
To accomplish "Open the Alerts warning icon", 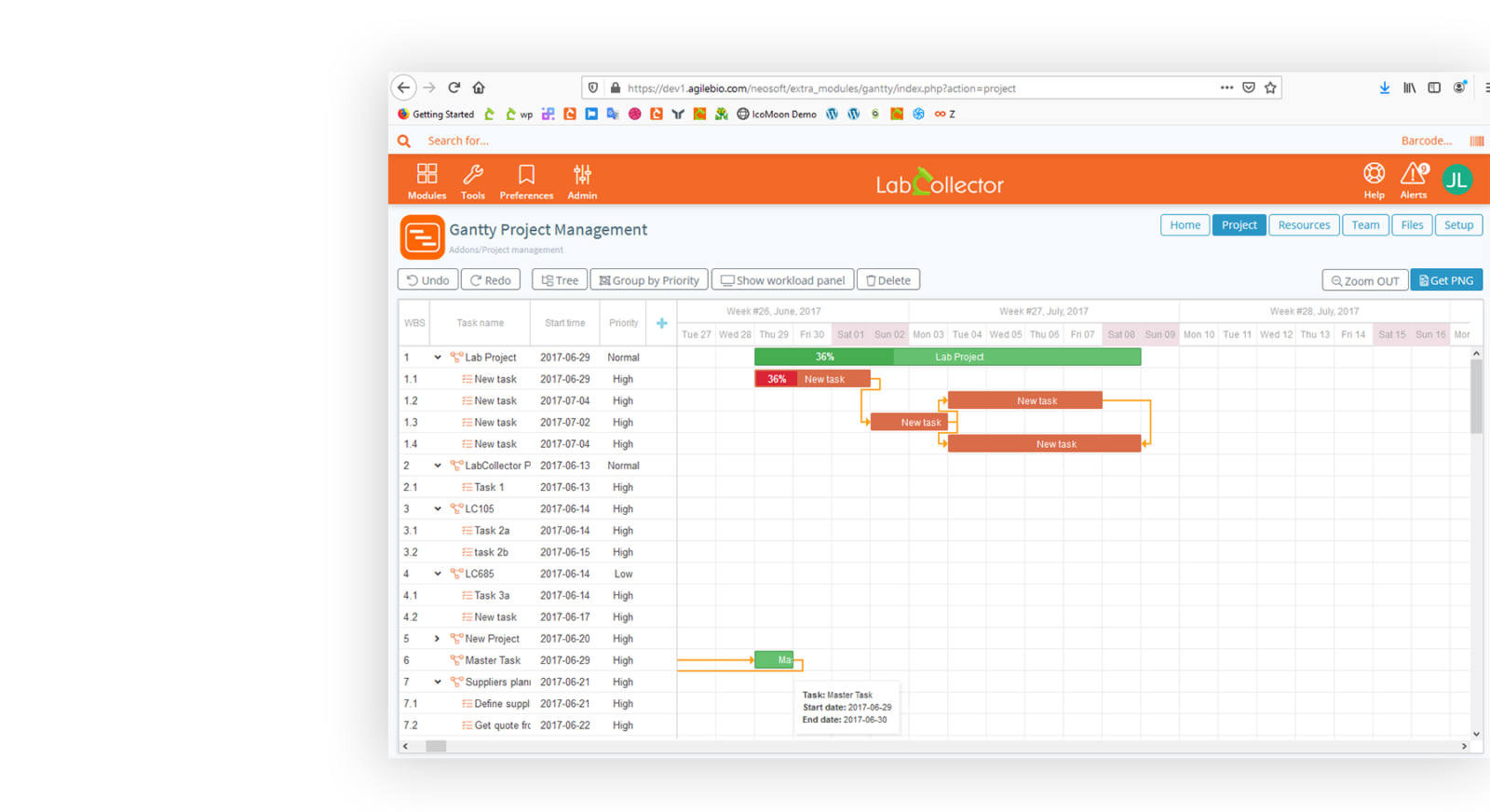I will (x=1413, y=173).
